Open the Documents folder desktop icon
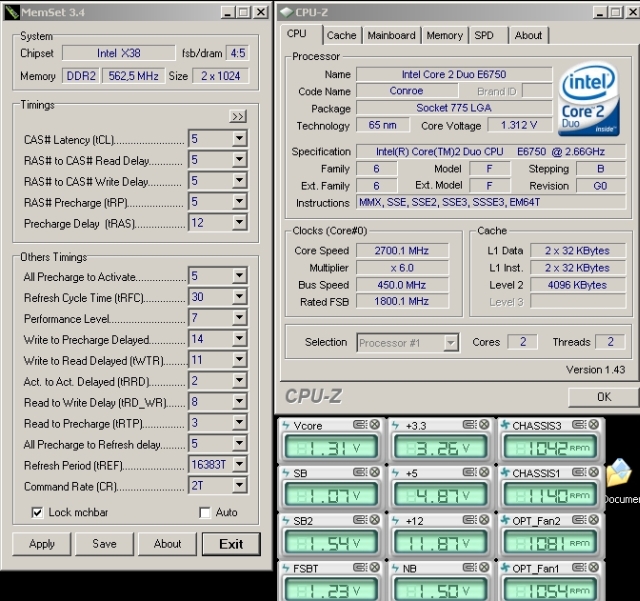This screenshot has height=601, width=640. click(x=620, y=481)
